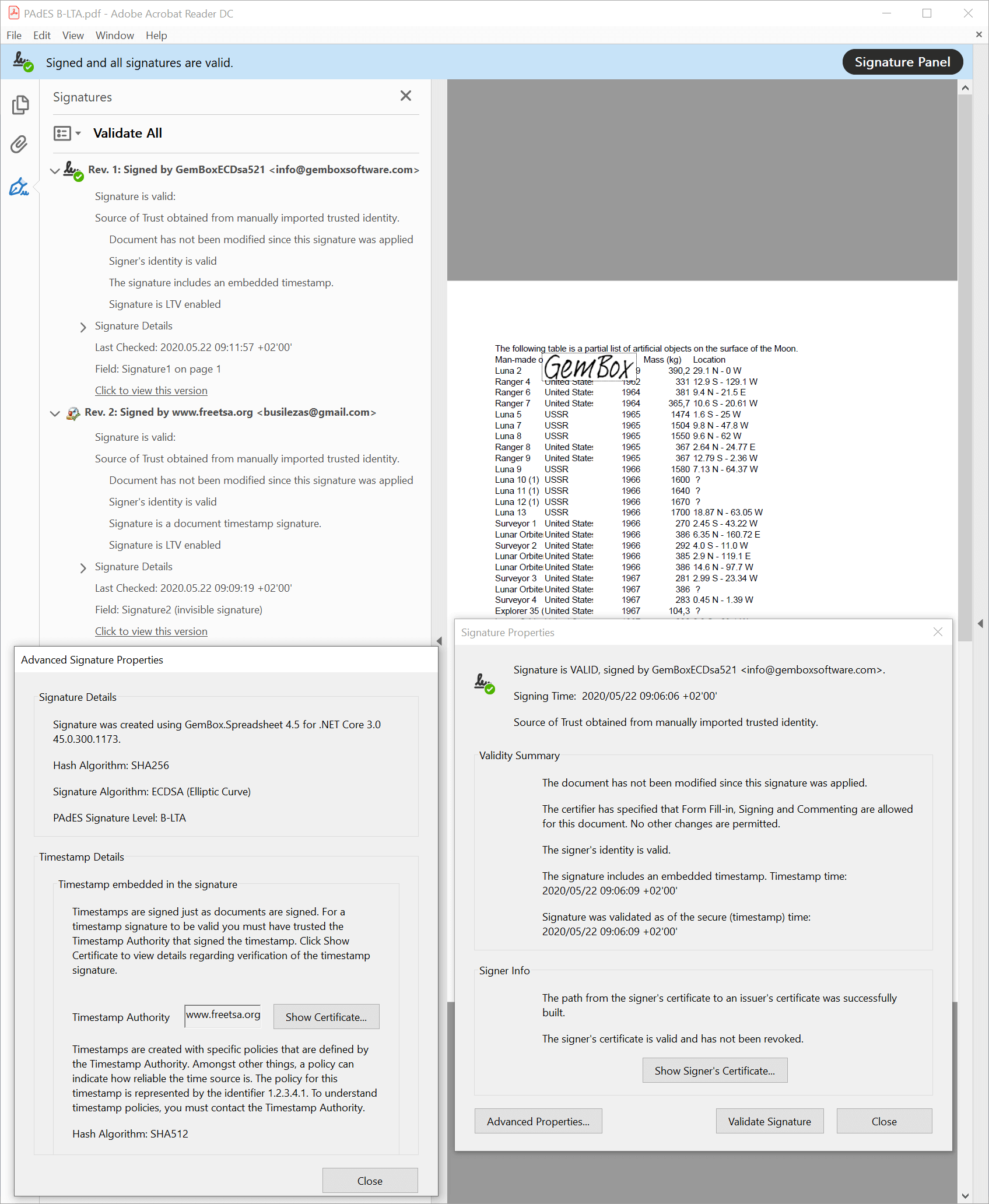Click the signature status icon in blue bar
This screenshot has width=989, height=1204.
click(x=23, y=61)
